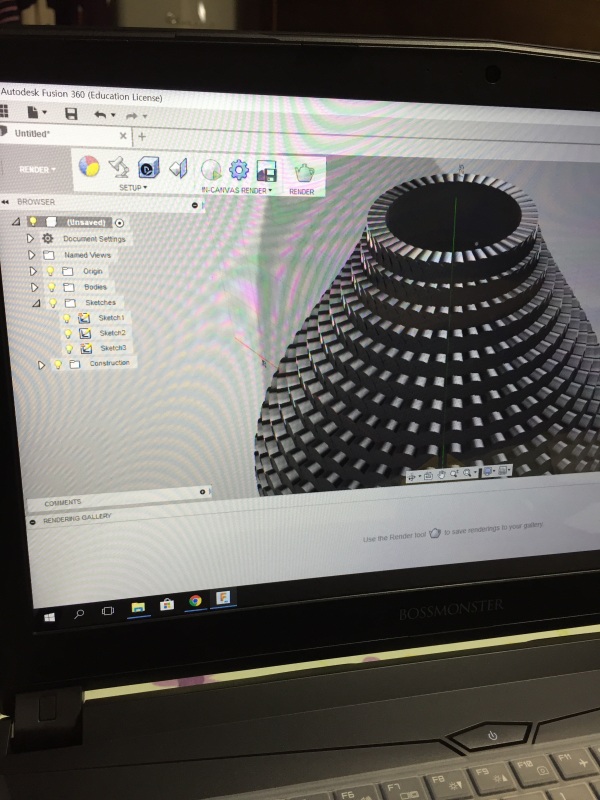Add a new design tab with plus
Screen dimensions: 600x800
coord(142,136)
